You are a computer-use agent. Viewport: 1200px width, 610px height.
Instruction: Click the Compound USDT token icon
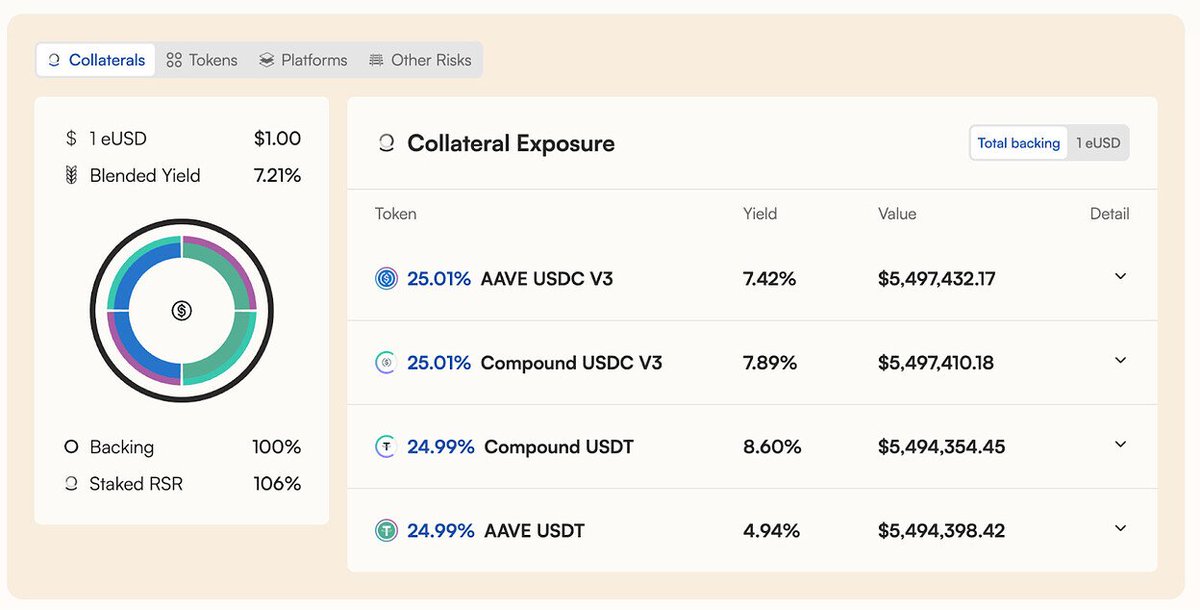click(x=386, y=447)
